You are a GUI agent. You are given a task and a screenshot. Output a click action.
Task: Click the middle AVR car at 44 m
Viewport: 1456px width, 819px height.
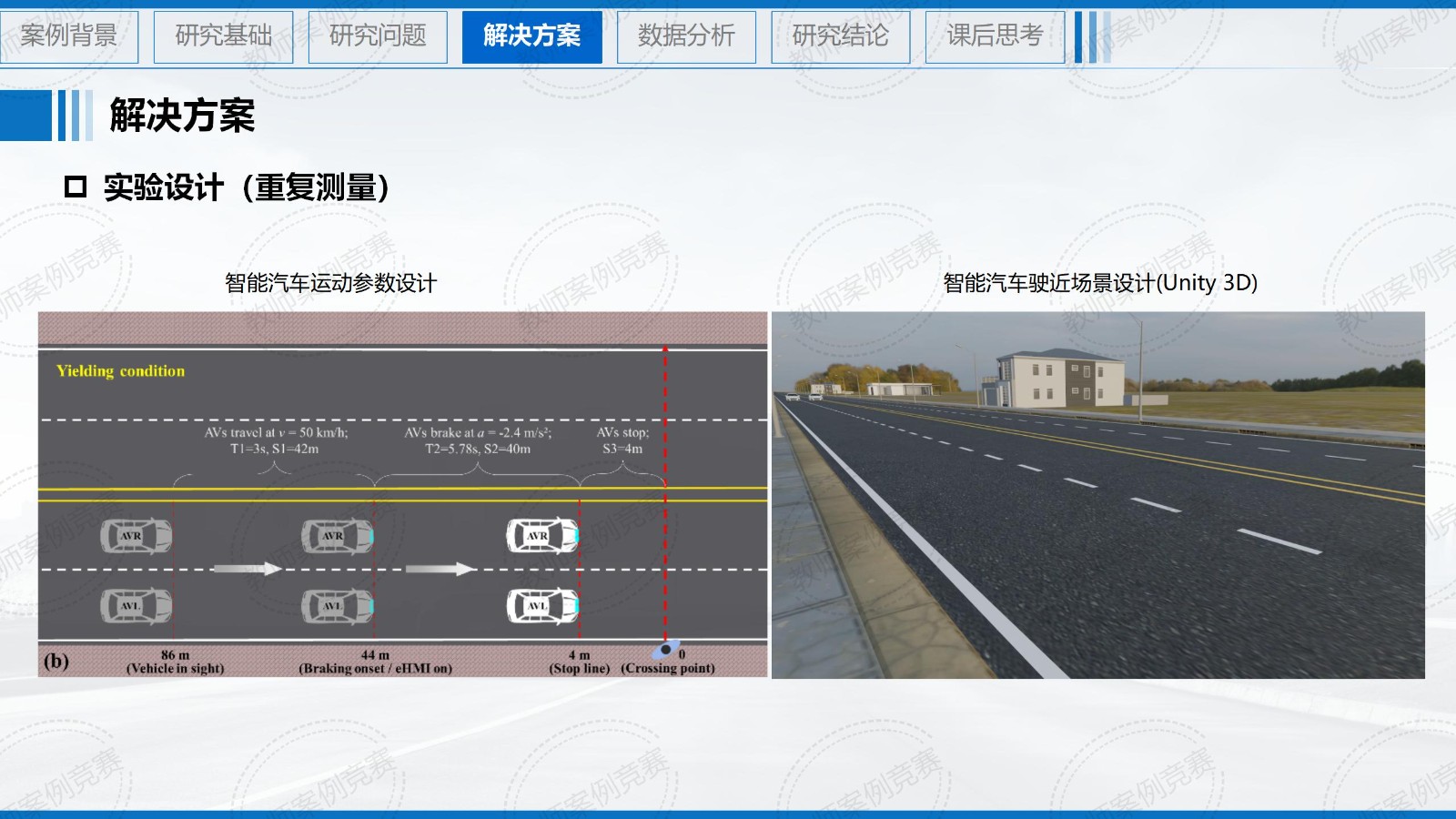click(337, 536)
